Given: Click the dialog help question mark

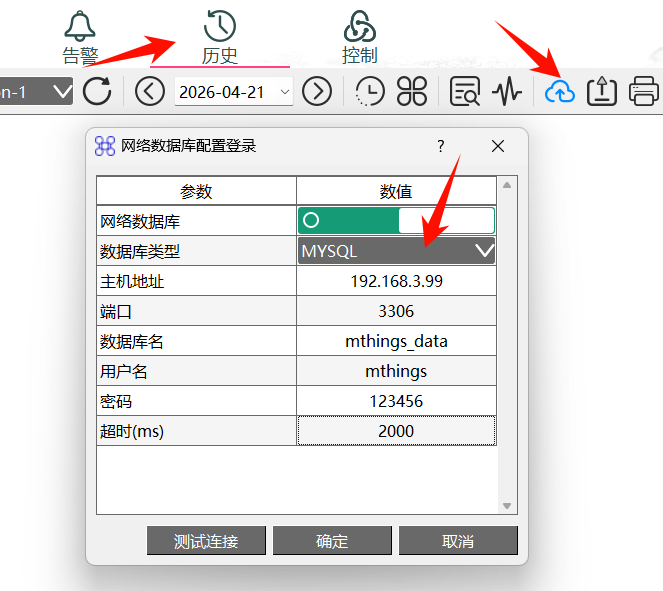Looking at the screenshot, I should [441, 146].
